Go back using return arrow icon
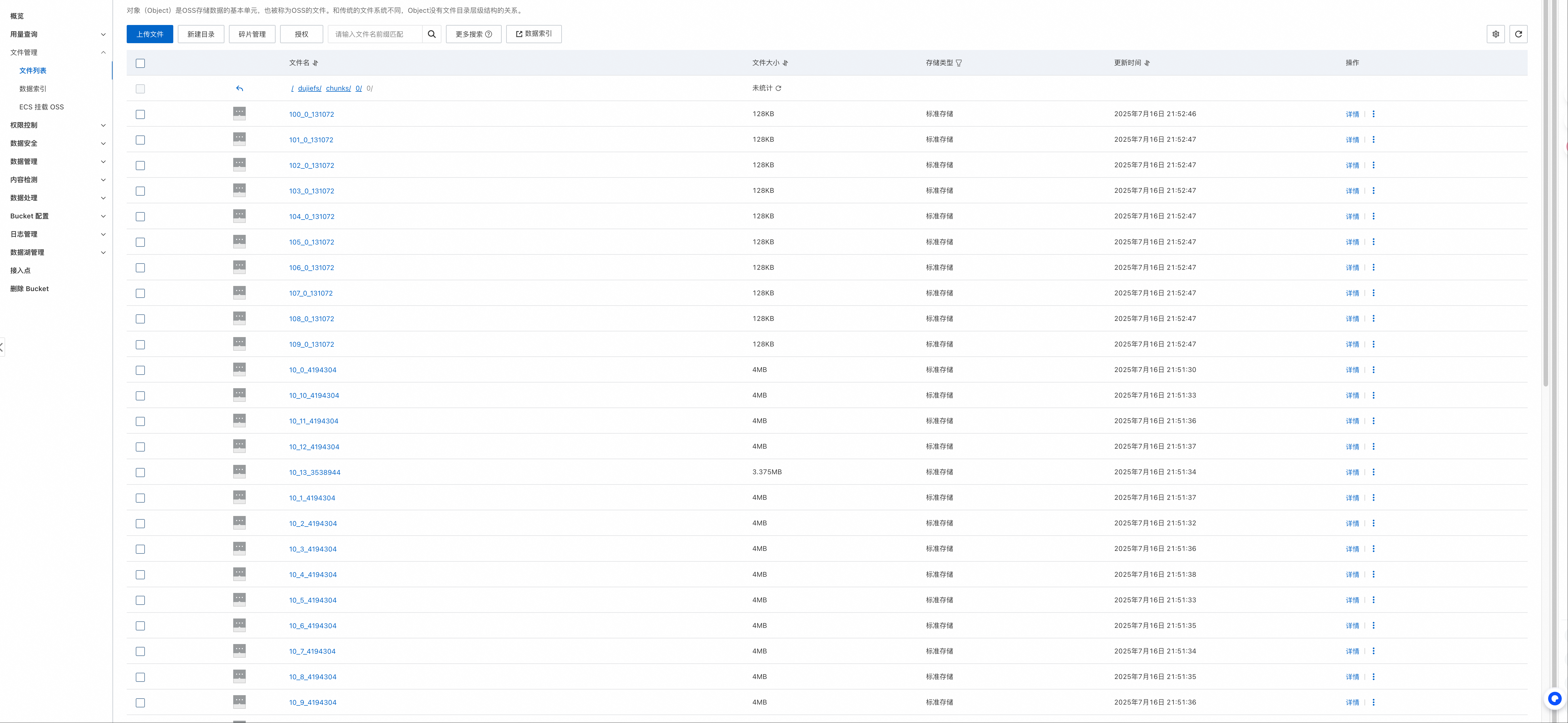 240,89
